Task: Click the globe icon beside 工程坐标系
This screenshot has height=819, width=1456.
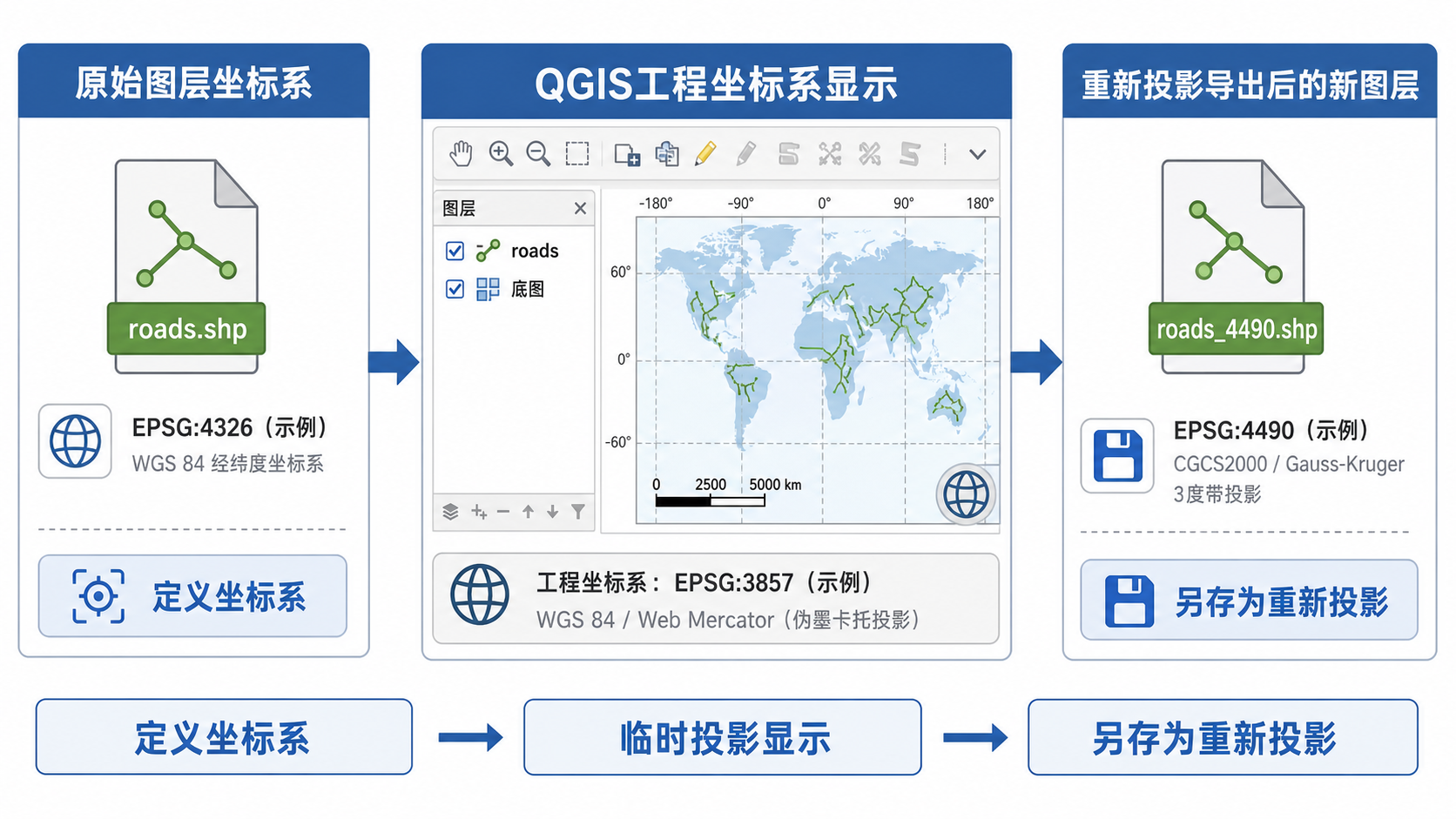Action: point(480,595)
